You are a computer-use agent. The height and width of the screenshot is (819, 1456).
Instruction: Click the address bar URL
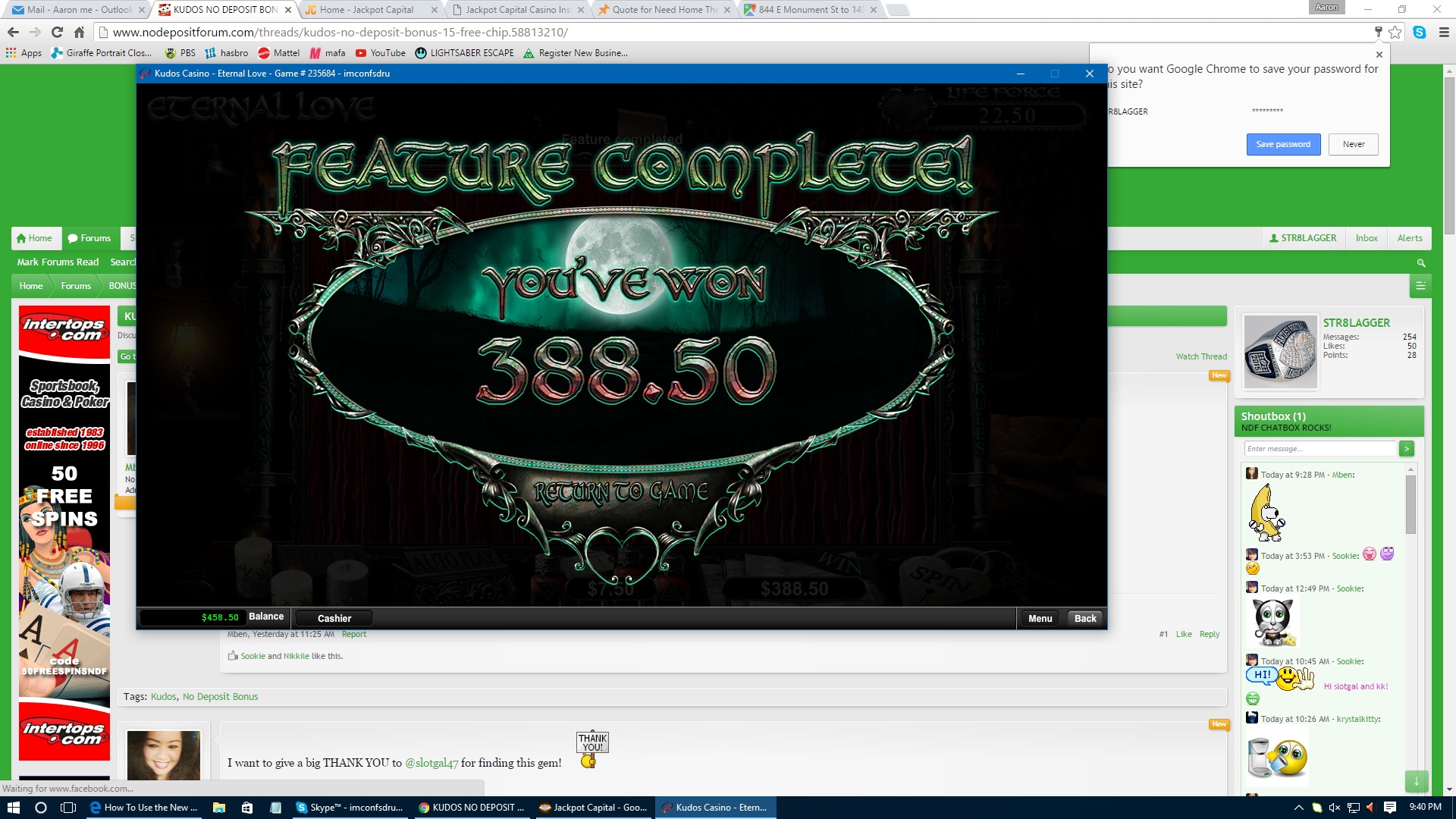pos(340,32)
